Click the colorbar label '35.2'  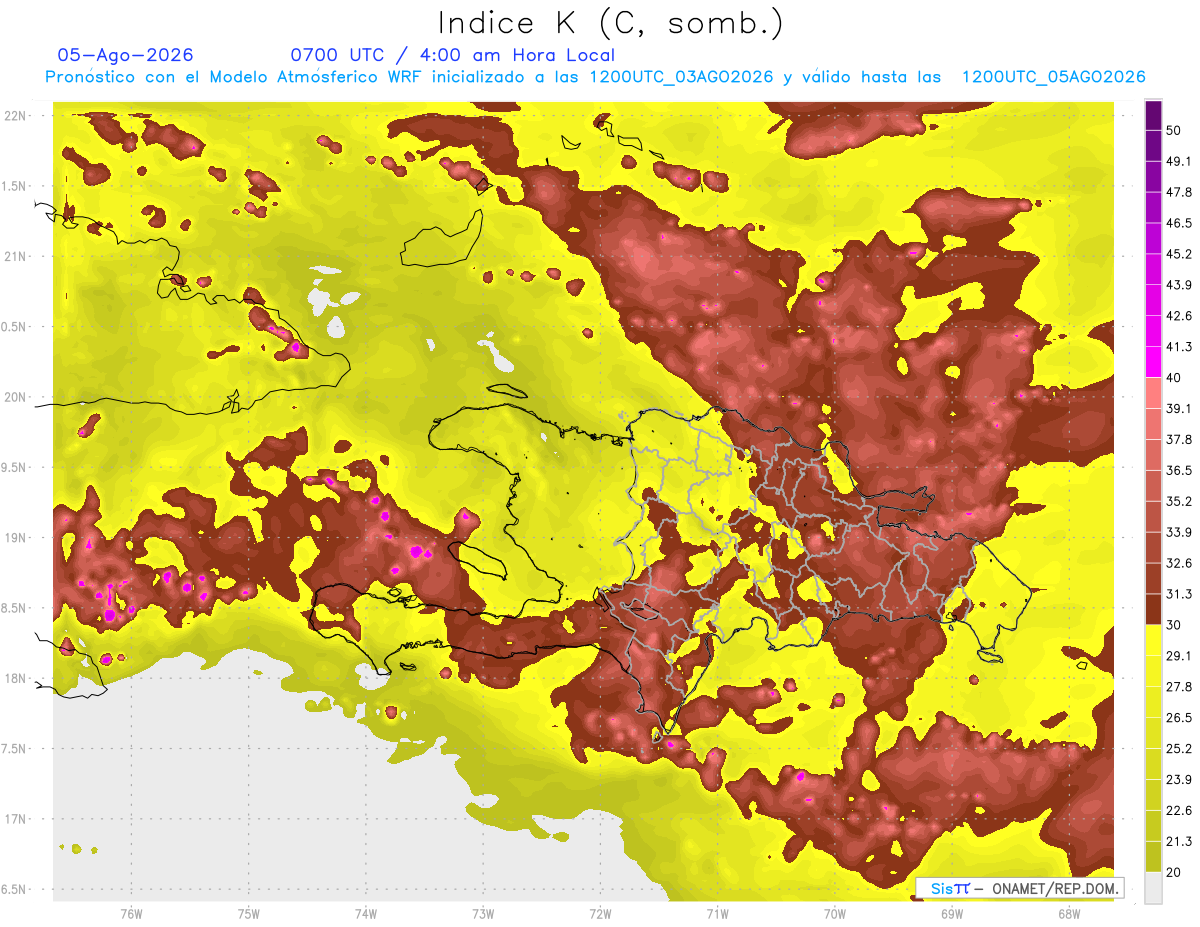(x=1178, y=501)
